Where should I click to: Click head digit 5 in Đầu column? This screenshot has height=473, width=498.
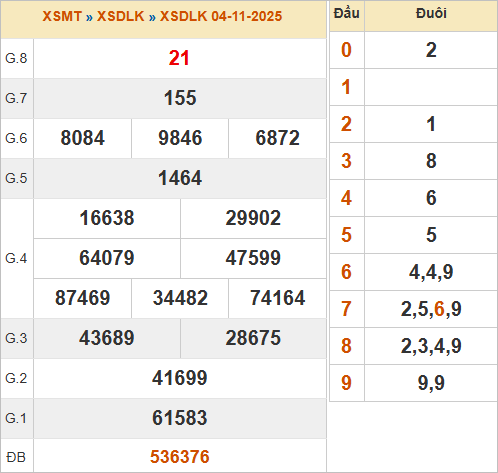(x=346, y=235)
